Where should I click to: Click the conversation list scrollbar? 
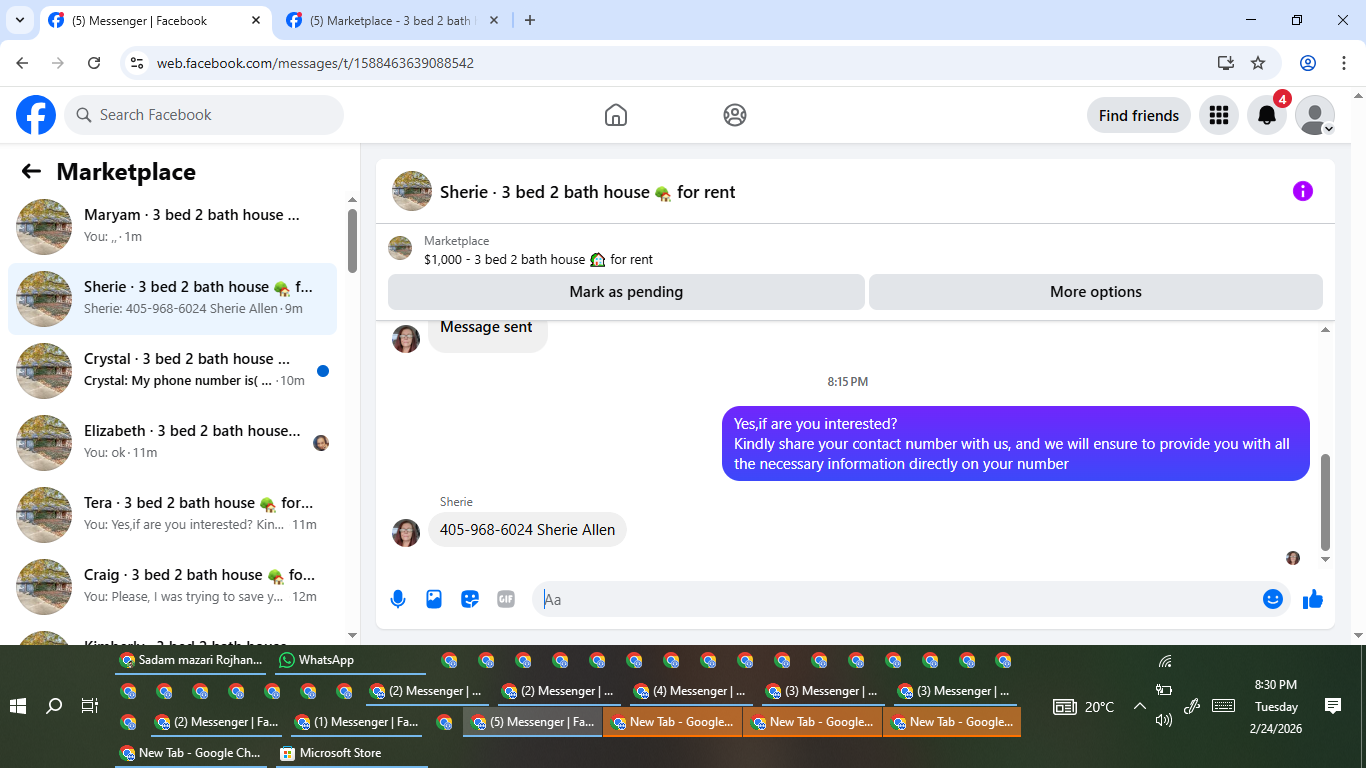click(x=352, y=240)
